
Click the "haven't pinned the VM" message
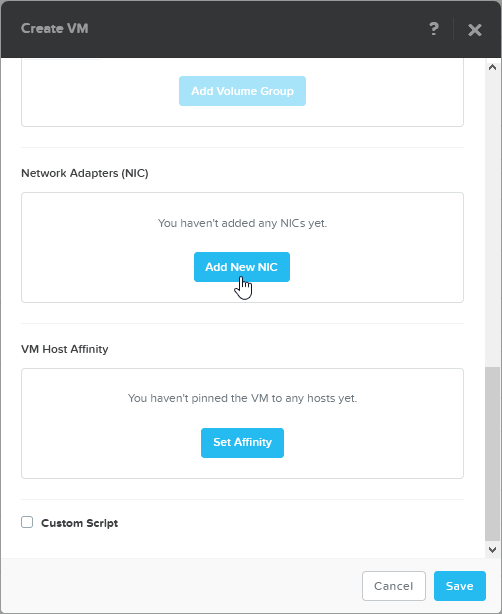(x=242, y=398)
